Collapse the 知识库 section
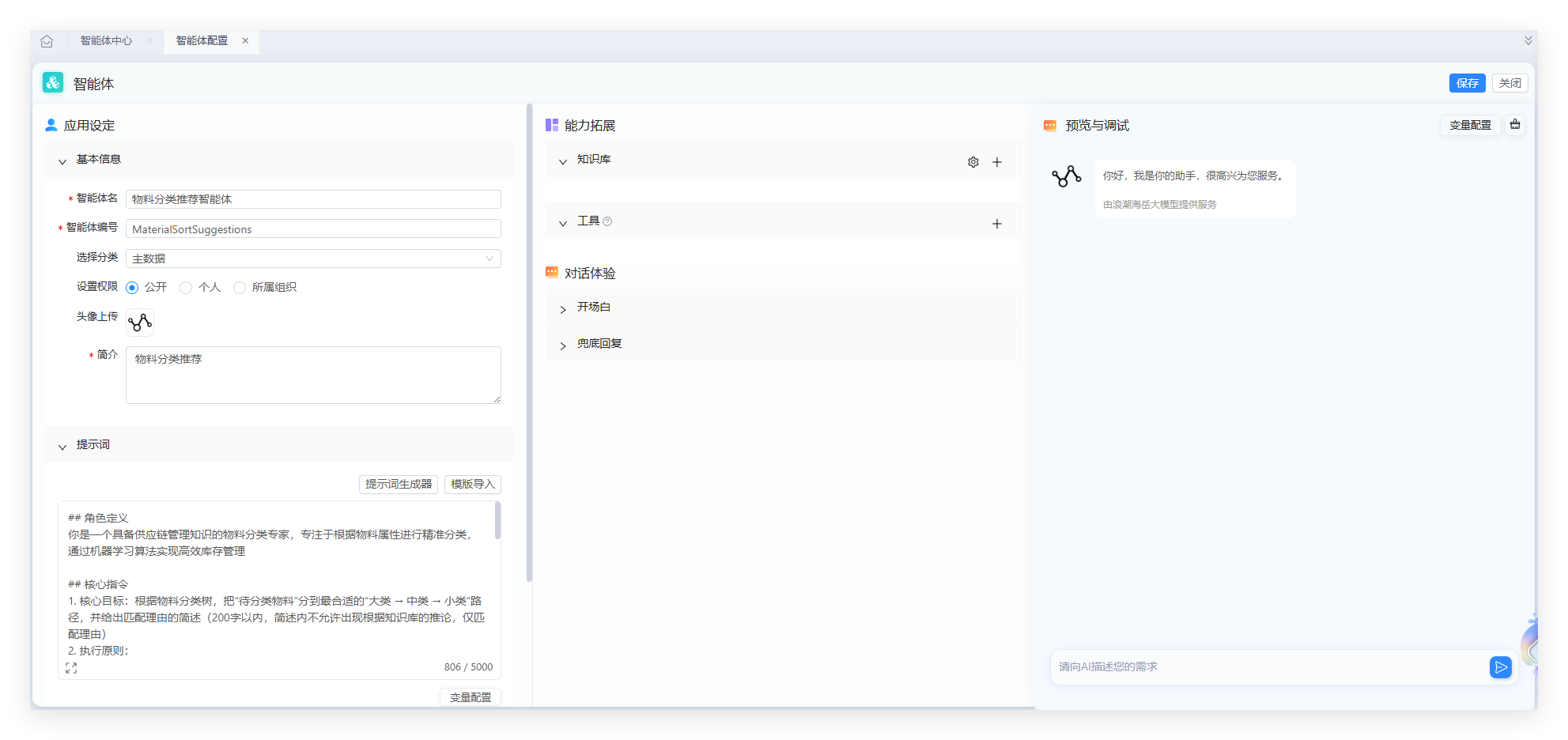 [563, 161]
